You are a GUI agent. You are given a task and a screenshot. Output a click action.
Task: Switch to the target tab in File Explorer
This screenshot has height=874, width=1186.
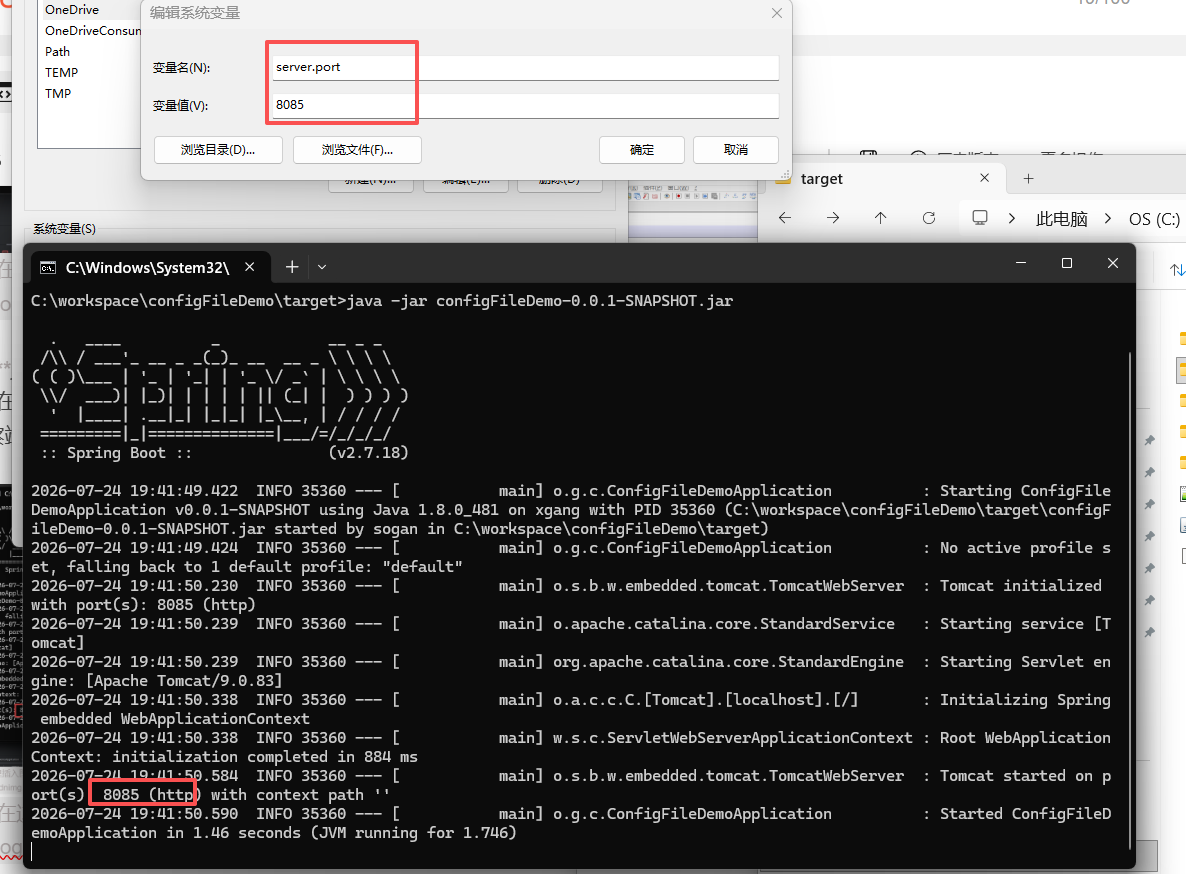tap(821, 179)
